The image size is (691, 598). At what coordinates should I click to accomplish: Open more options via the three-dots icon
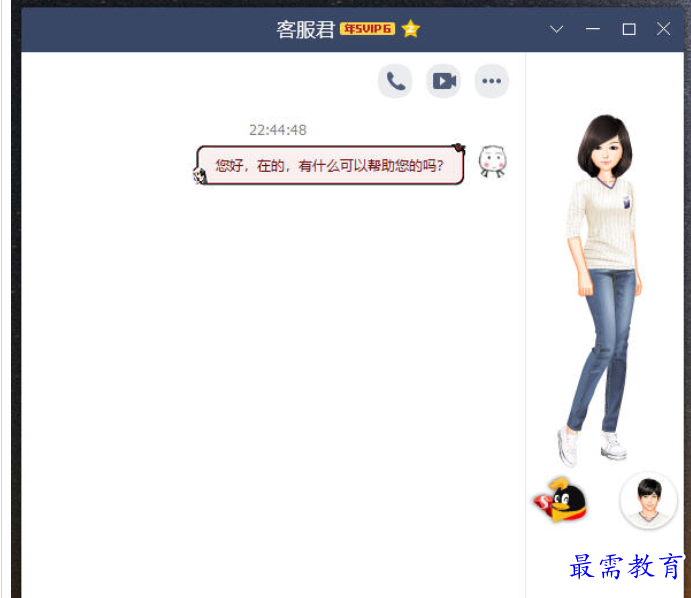(491, 81)
